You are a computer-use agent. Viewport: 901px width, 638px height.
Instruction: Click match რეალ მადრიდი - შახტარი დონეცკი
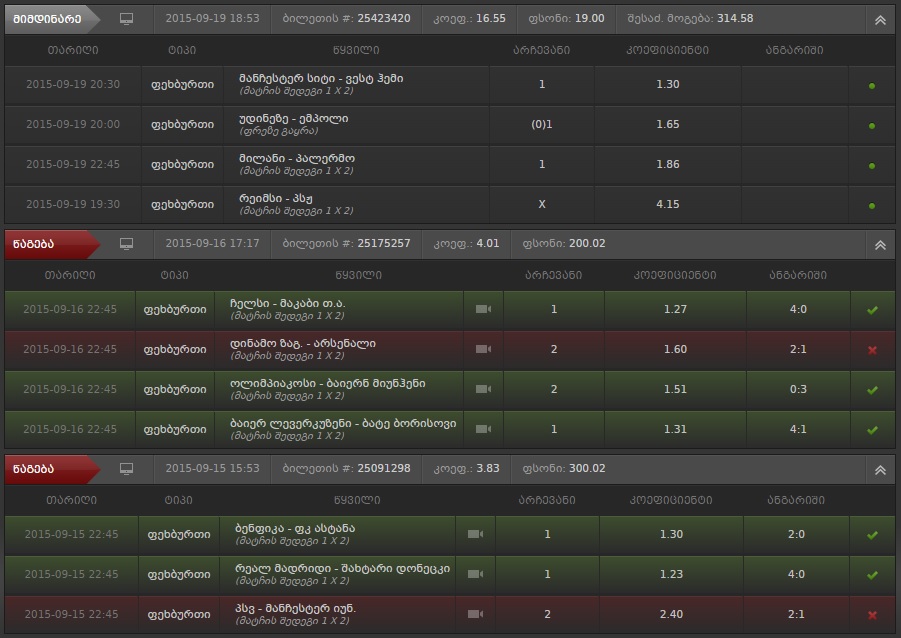tap(342, 568)
